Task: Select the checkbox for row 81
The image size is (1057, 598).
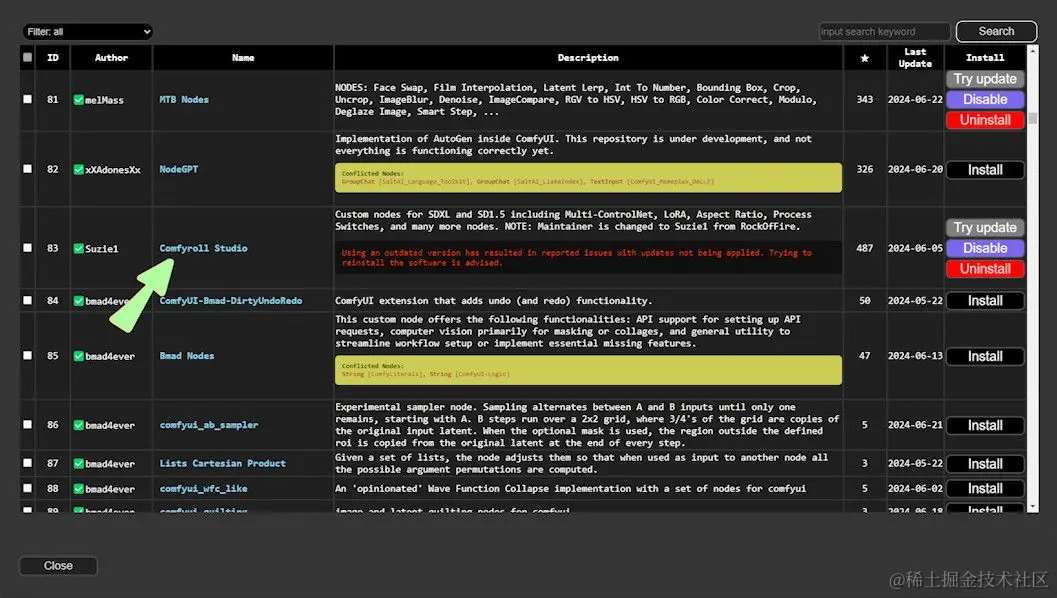Action: [x=28, y=99]
